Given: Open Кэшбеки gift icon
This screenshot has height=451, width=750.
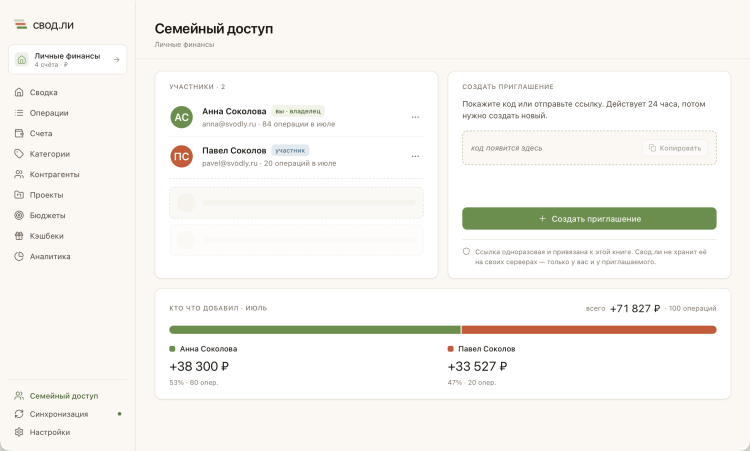Looking at the screenshot, I should coord(19,236).
